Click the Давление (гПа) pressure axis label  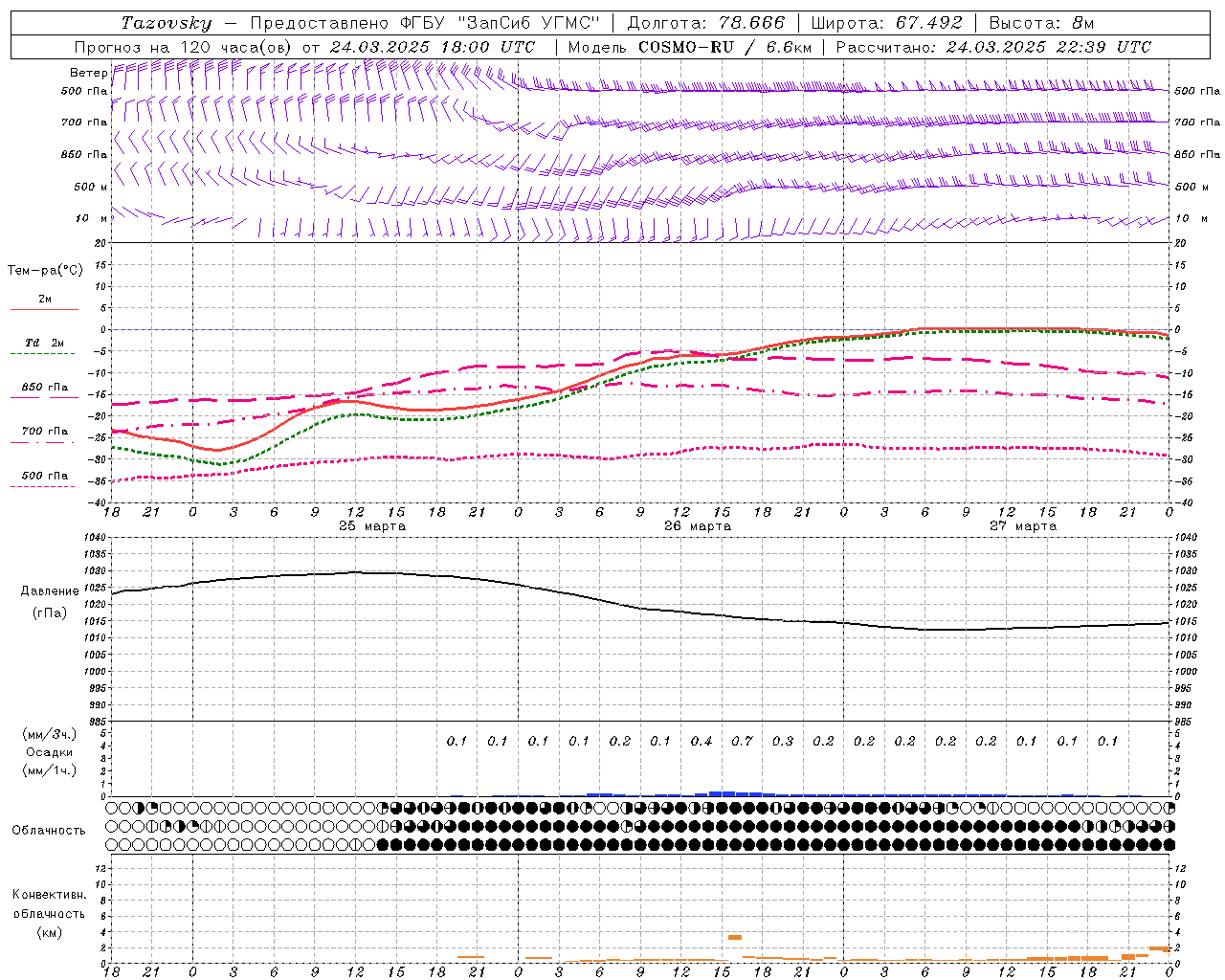tap(50, 601)
